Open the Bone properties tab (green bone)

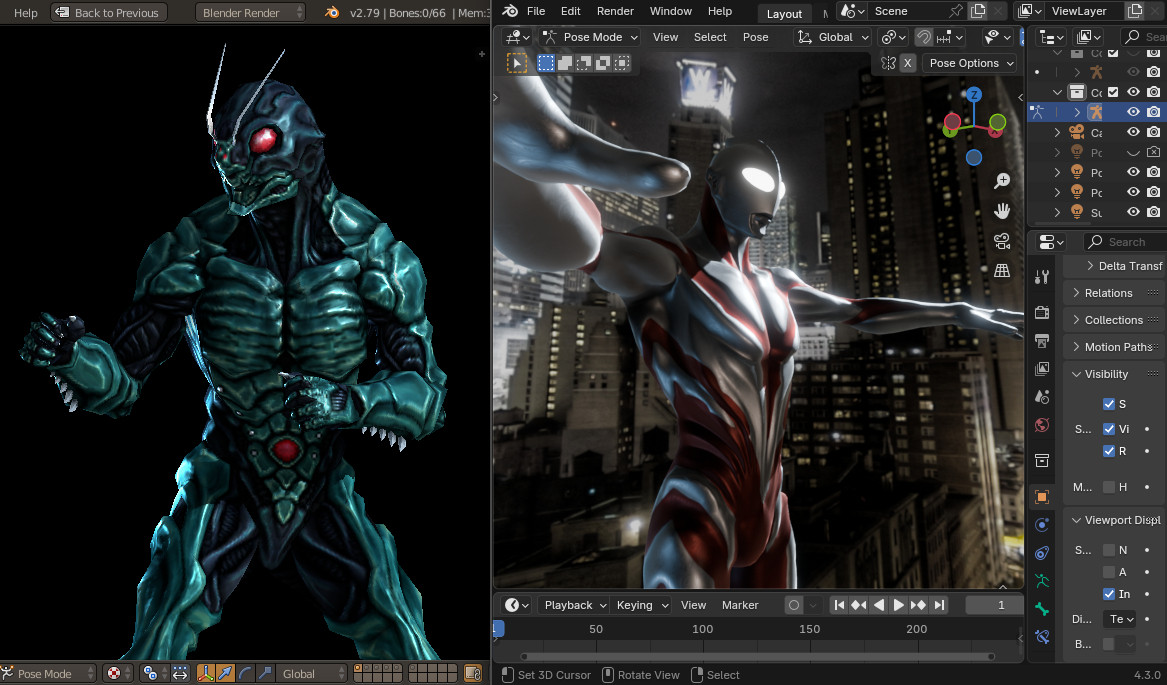click(1042, 609)
